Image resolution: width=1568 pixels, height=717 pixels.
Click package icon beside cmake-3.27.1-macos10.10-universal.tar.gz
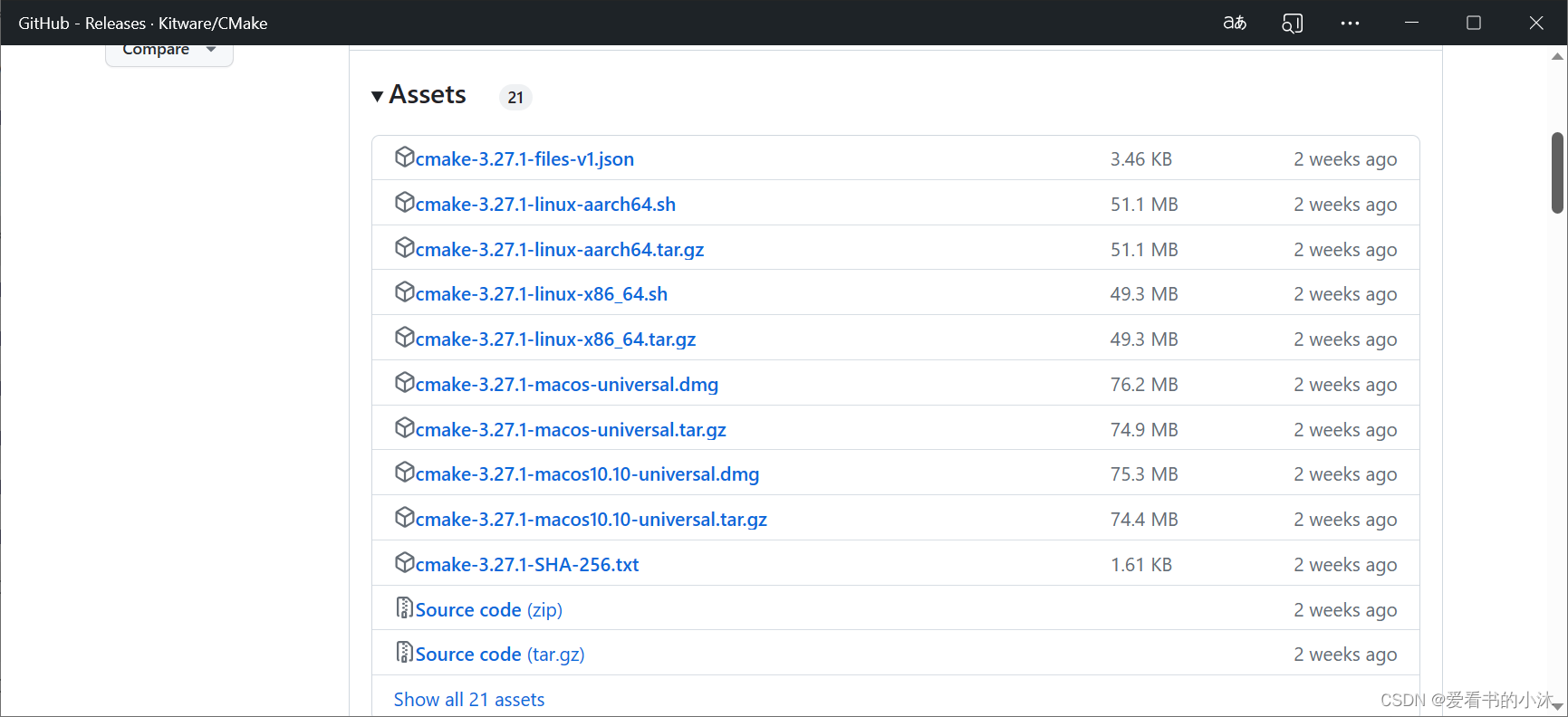click(x=405, y=517)
